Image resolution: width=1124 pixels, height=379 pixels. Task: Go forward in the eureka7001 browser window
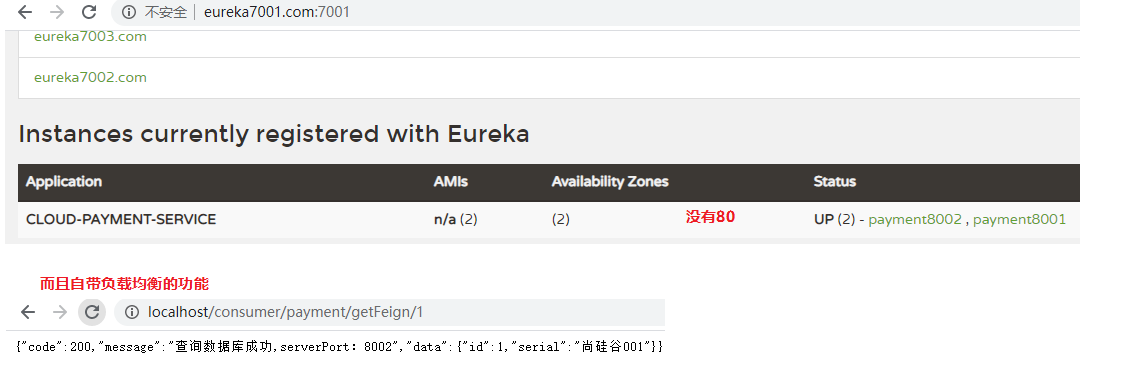[x=57, y=12]
